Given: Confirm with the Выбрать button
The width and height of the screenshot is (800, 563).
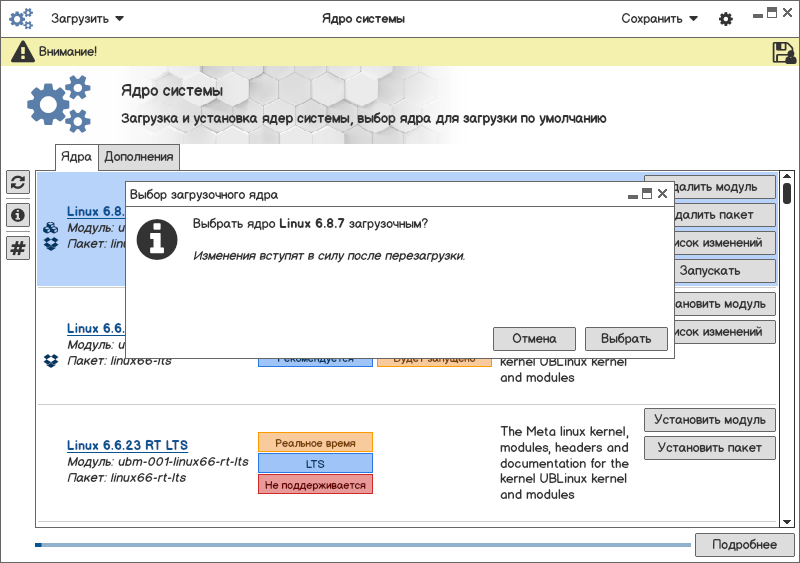Looking at the screenshot, I should point(626,339).
